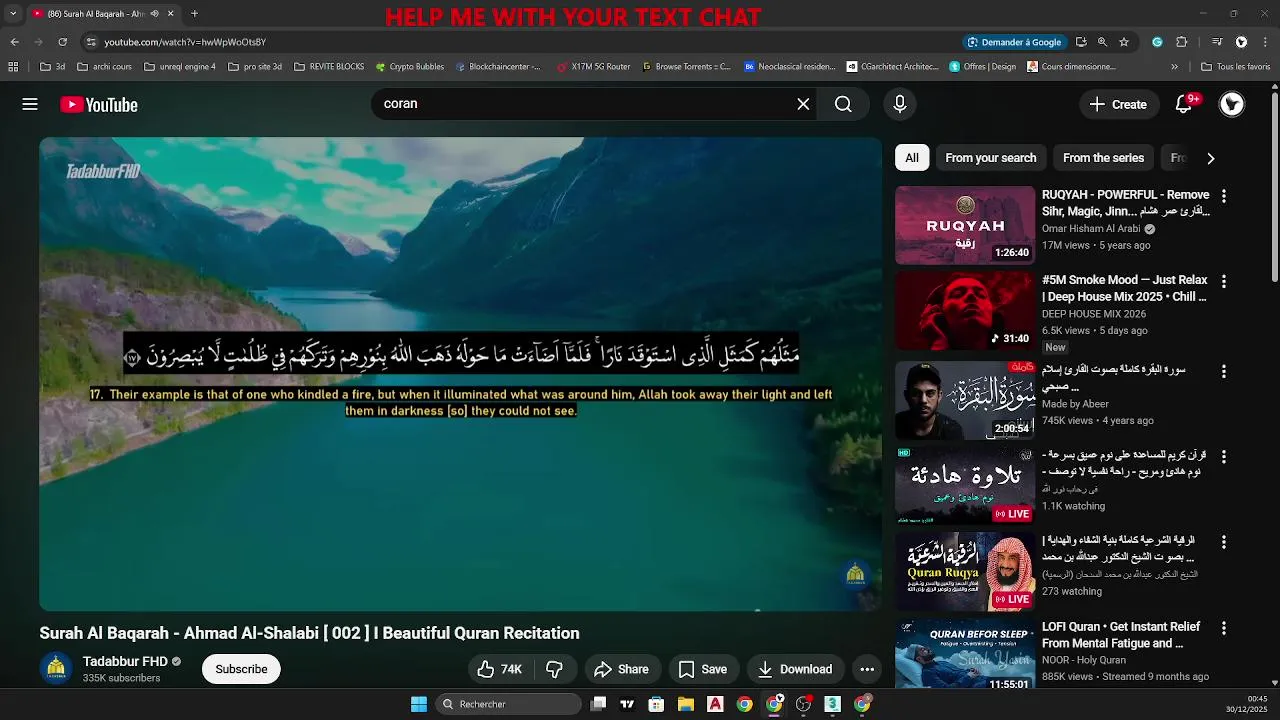1280x720 pixels.
Task: Like the video with thumbs up
Action: (x=500, y=669)
